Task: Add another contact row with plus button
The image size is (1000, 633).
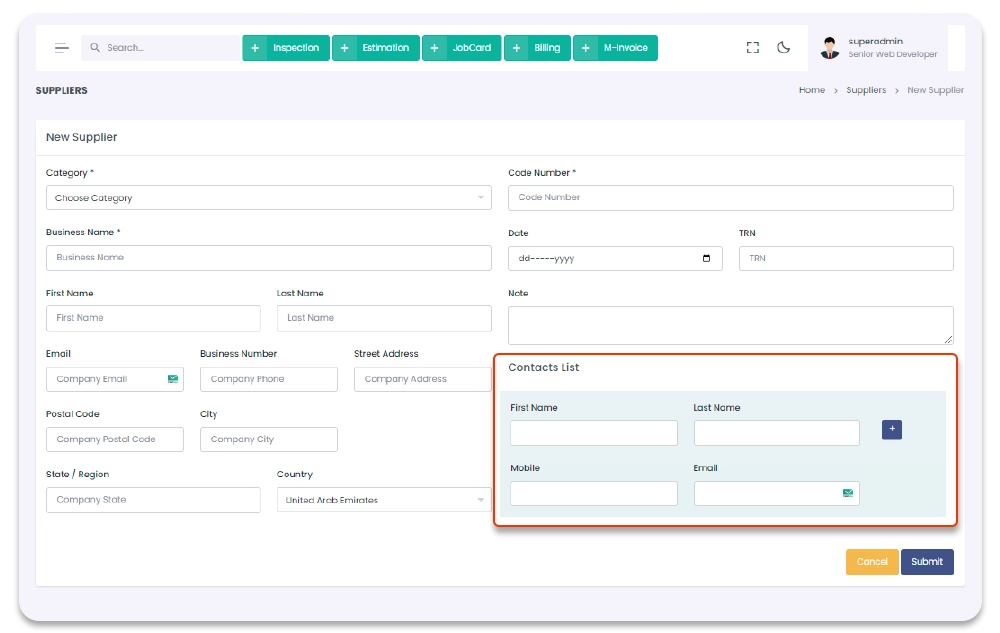Action: pos(892,429)
